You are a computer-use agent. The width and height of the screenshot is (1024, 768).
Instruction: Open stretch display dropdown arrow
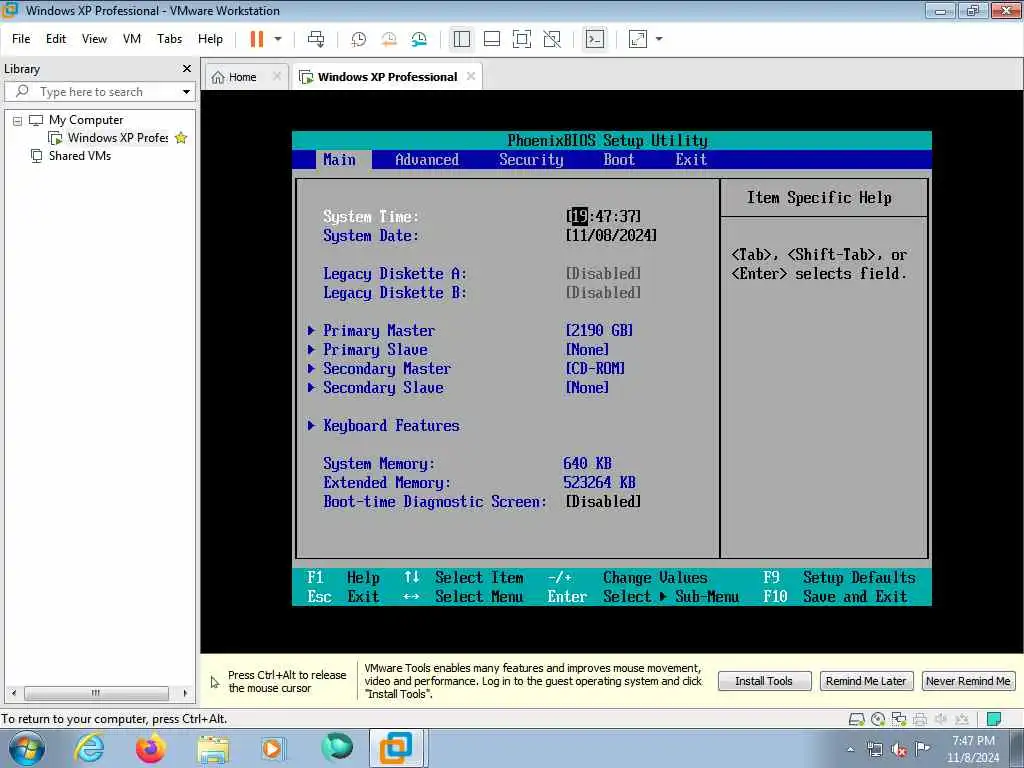pyautogui.click(x=659, y=39)
